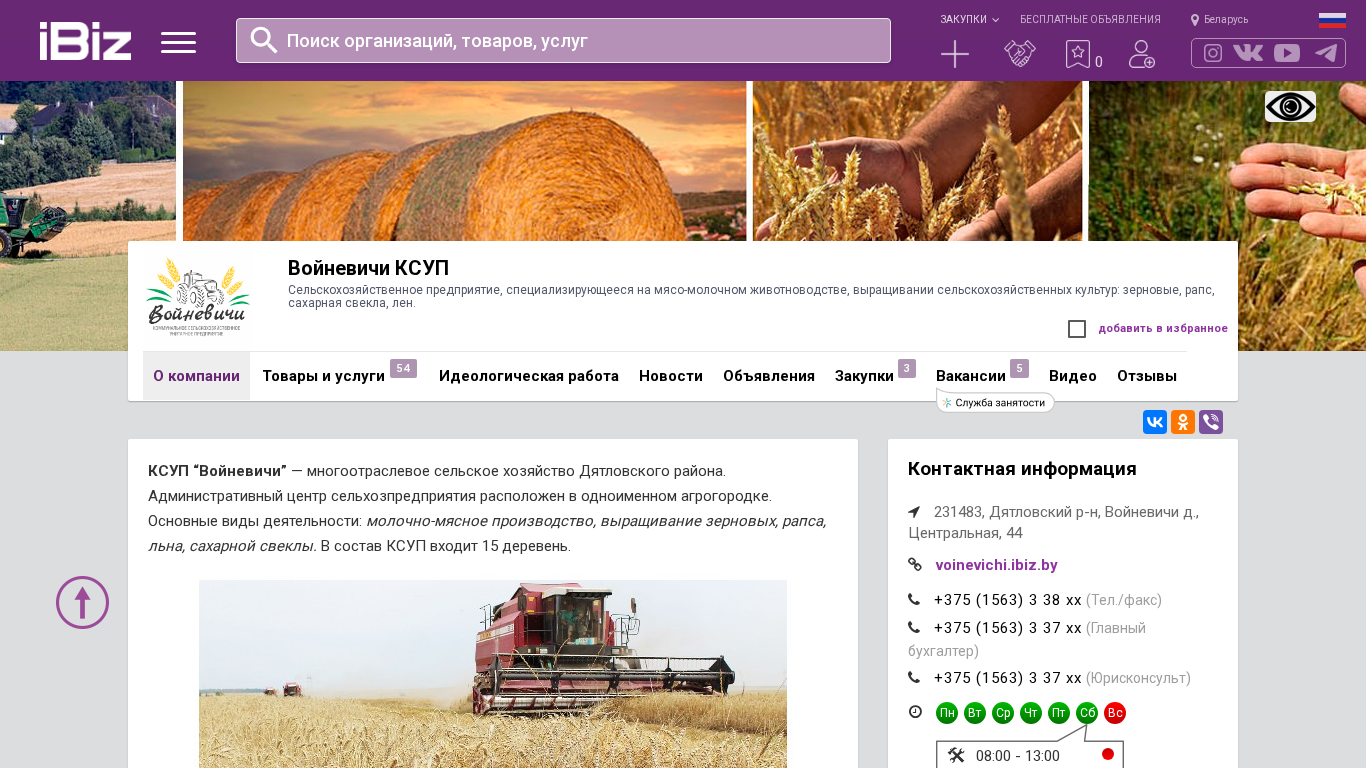Open the Новости tab
The height and width of the screenshot is (768, 1366).
(x=671, y=376)
